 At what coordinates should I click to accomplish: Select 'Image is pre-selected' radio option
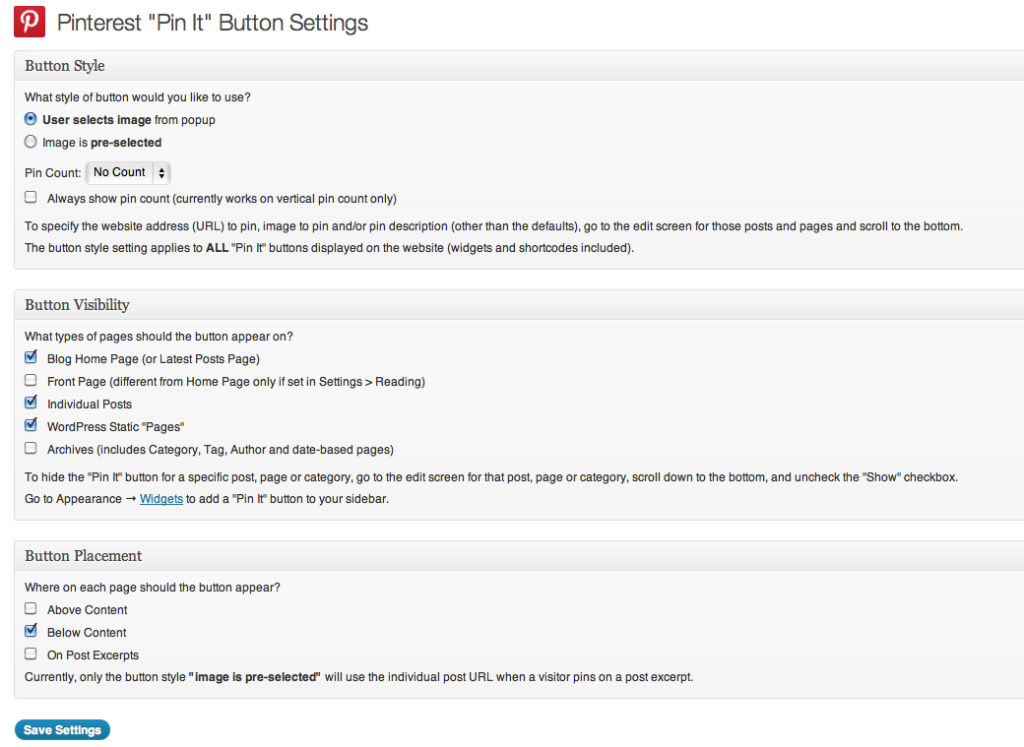click(x=31, y=142)
